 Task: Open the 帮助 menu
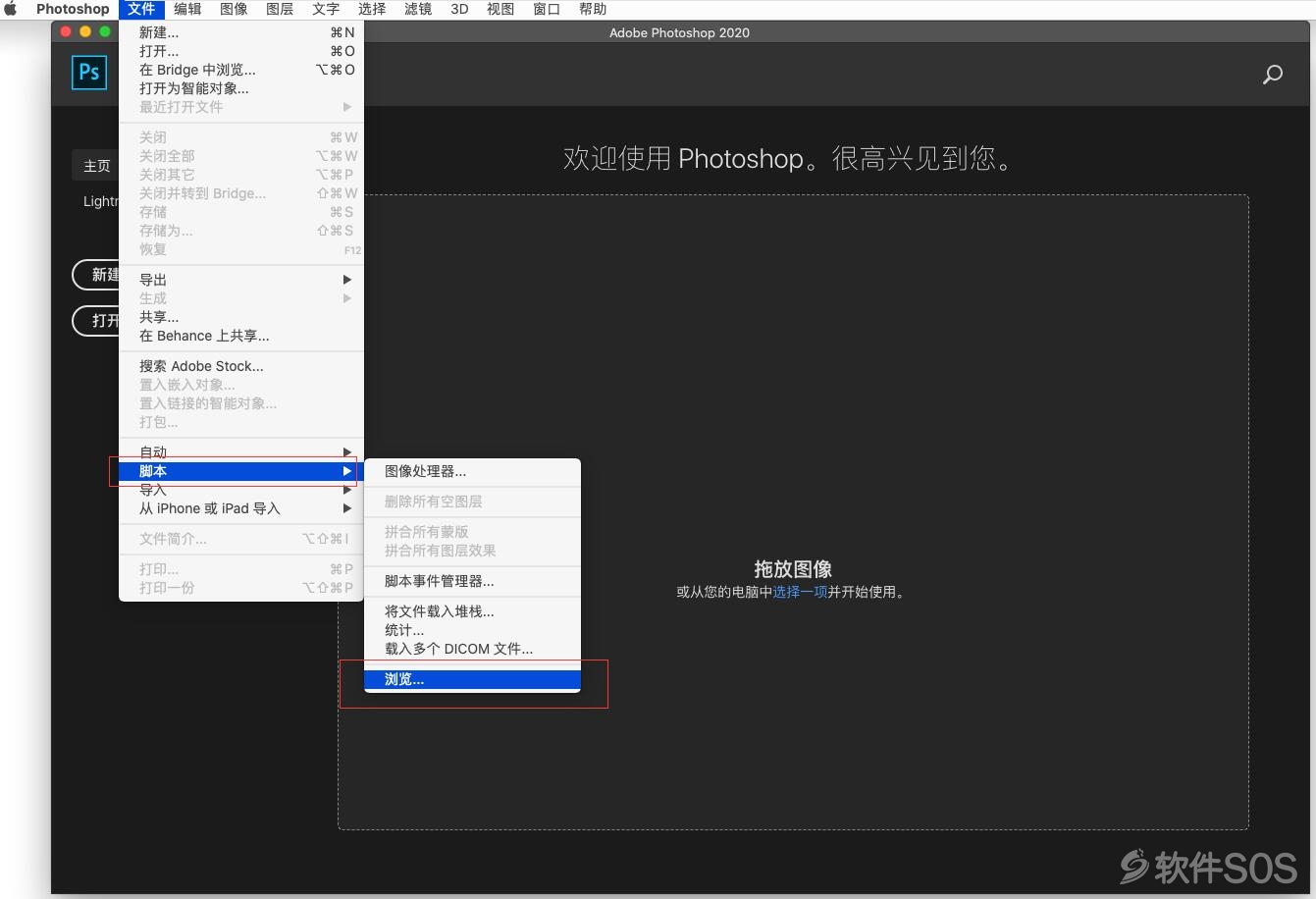point(593,9)
